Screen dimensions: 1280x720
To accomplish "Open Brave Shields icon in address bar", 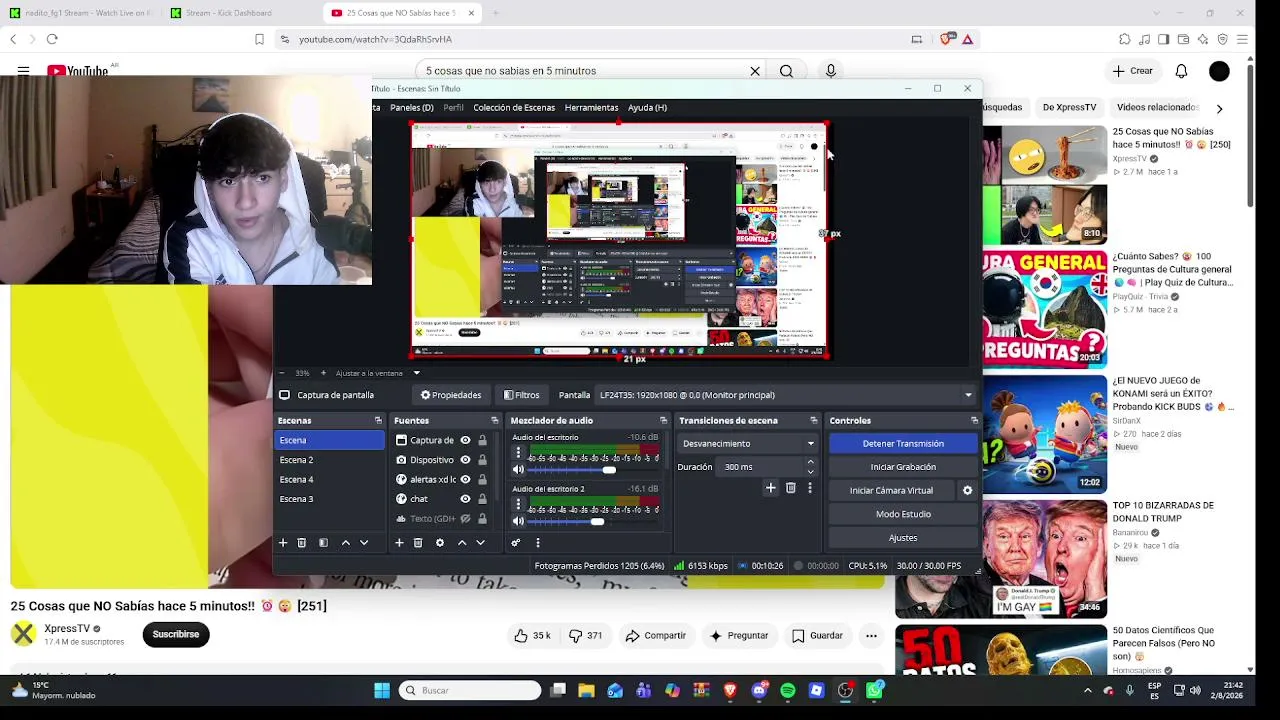I will (x=946, y=39).
